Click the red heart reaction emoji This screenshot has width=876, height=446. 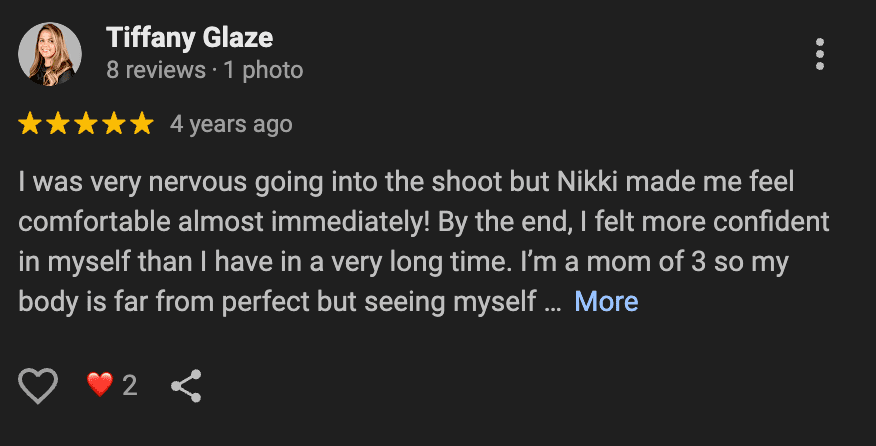(99, 385)
